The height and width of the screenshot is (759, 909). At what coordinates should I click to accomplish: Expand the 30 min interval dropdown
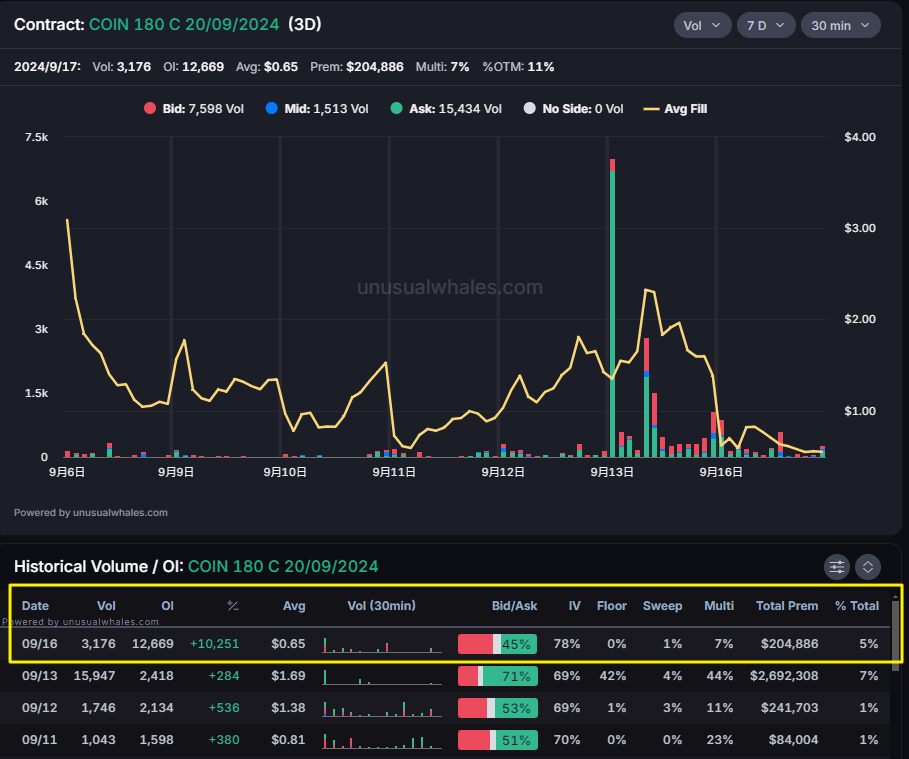[x=840, y=25]
